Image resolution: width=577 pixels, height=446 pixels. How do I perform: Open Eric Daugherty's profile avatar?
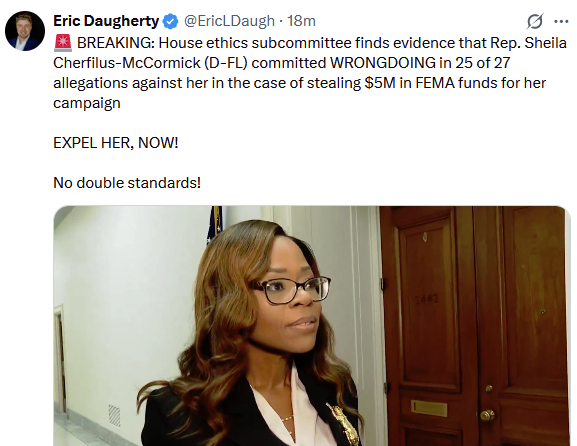(25, 31)
